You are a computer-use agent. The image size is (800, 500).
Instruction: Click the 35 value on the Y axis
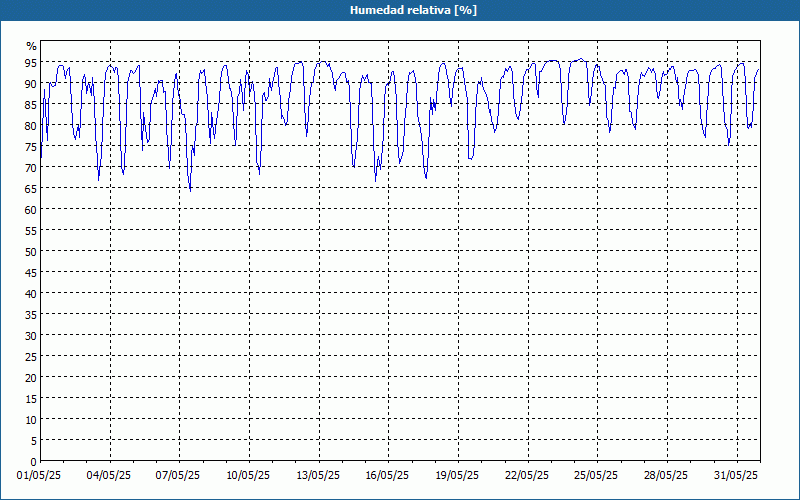click(x=31, y=315)
